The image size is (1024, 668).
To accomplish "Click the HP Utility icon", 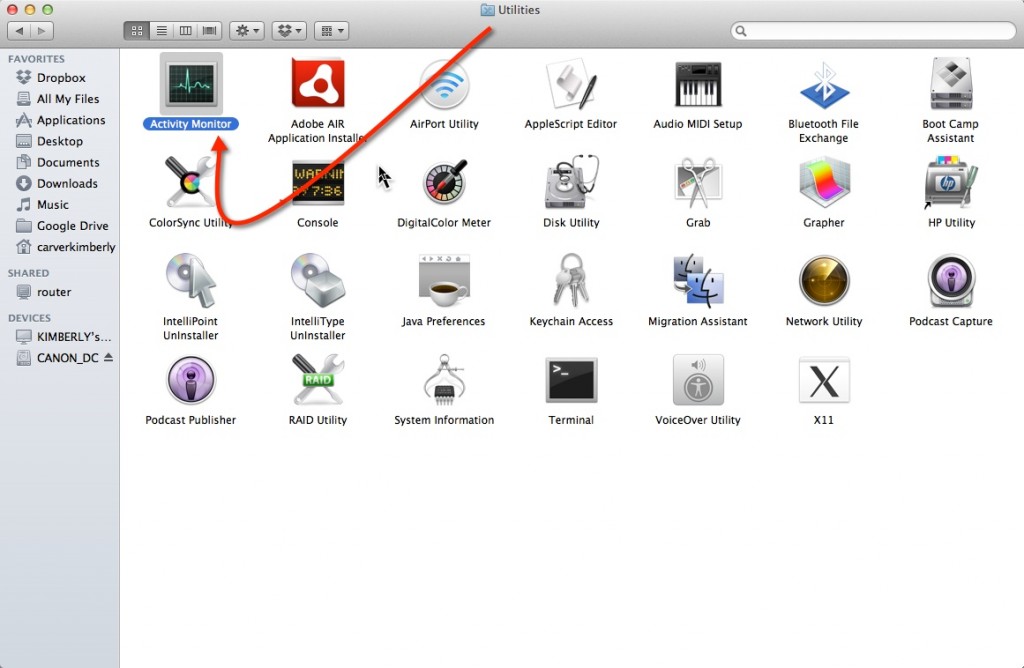I will click(951, 182).
